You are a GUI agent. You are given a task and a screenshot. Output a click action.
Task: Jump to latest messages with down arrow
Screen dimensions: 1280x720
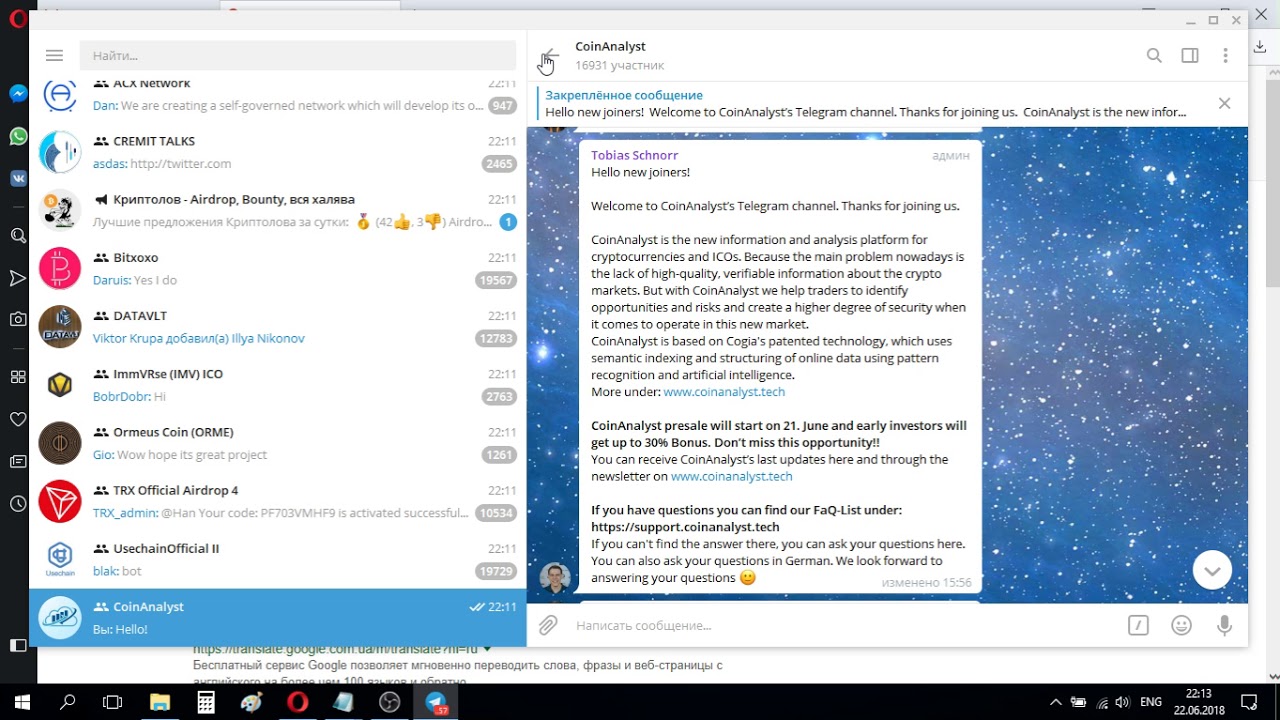[1212, 571]
